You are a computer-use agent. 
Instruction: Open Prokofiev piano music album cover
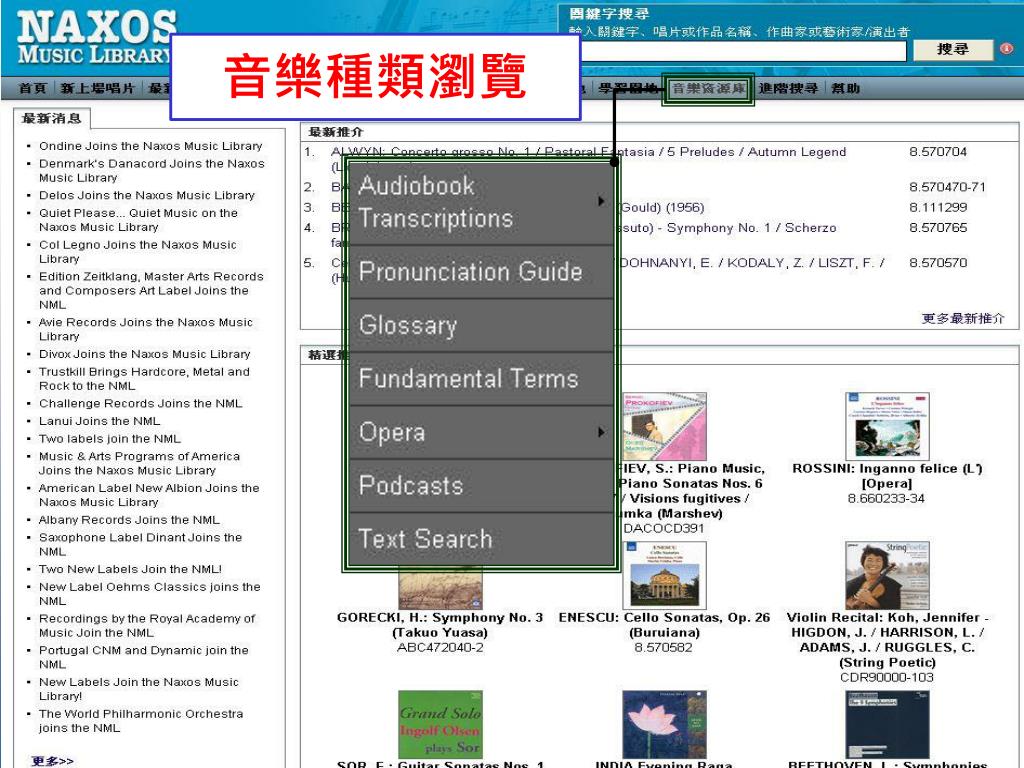point(664,426)
